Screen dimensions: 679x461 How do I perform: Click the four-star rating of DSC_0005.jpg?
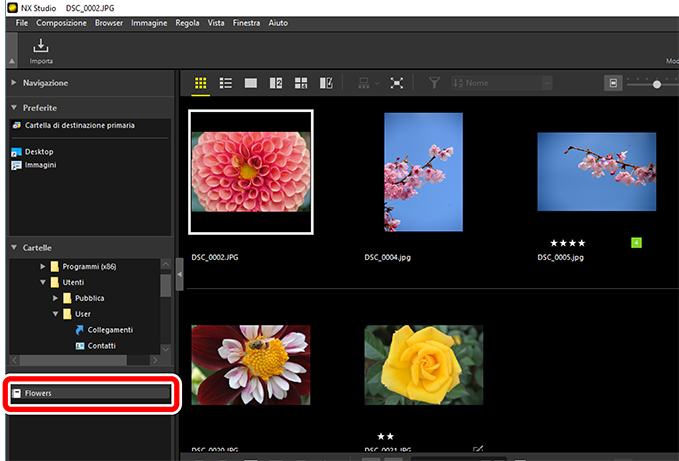click(568, 243)
